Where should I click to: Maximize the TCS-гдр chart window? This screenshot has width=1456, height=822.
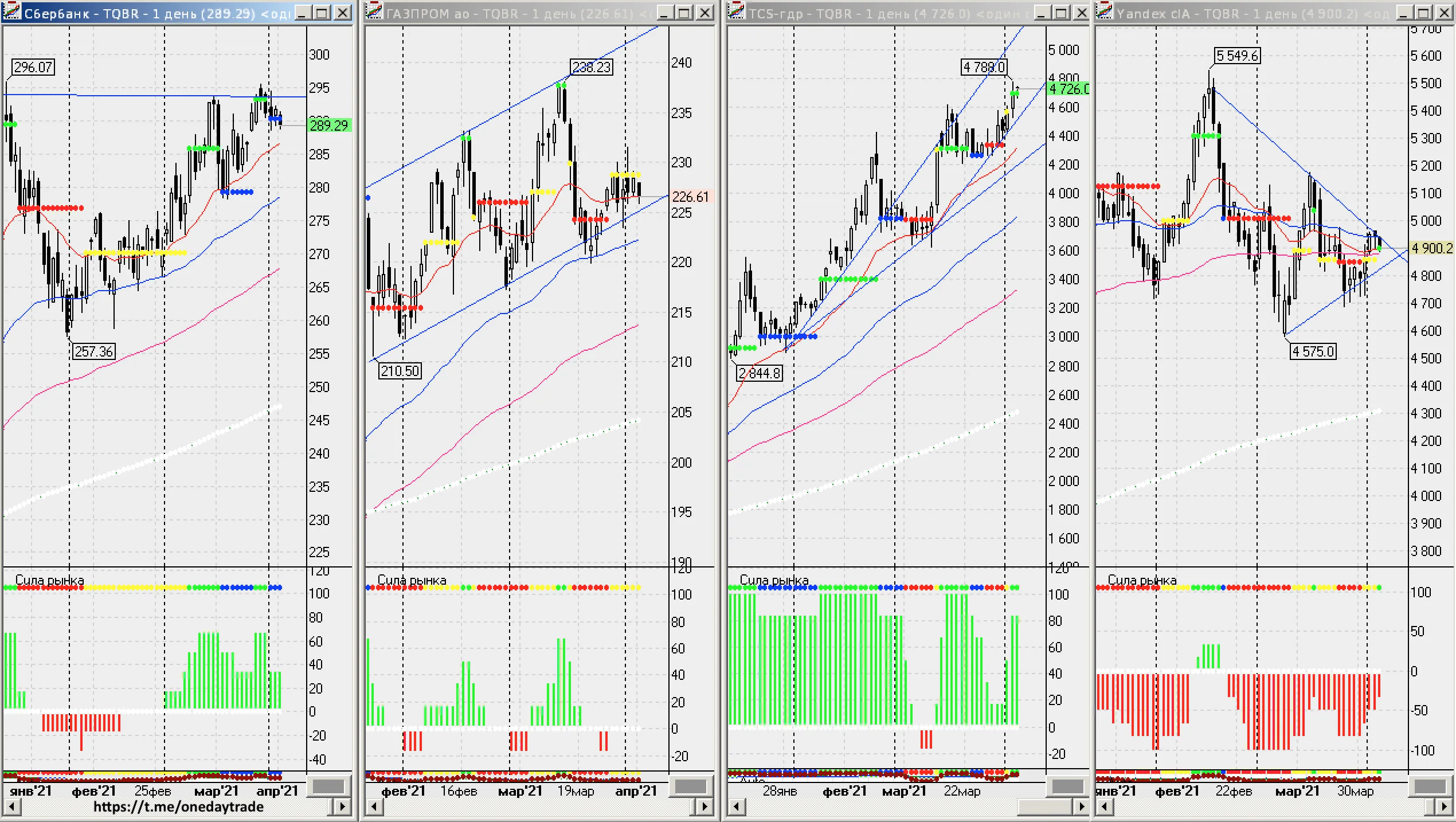(1061, 12)
